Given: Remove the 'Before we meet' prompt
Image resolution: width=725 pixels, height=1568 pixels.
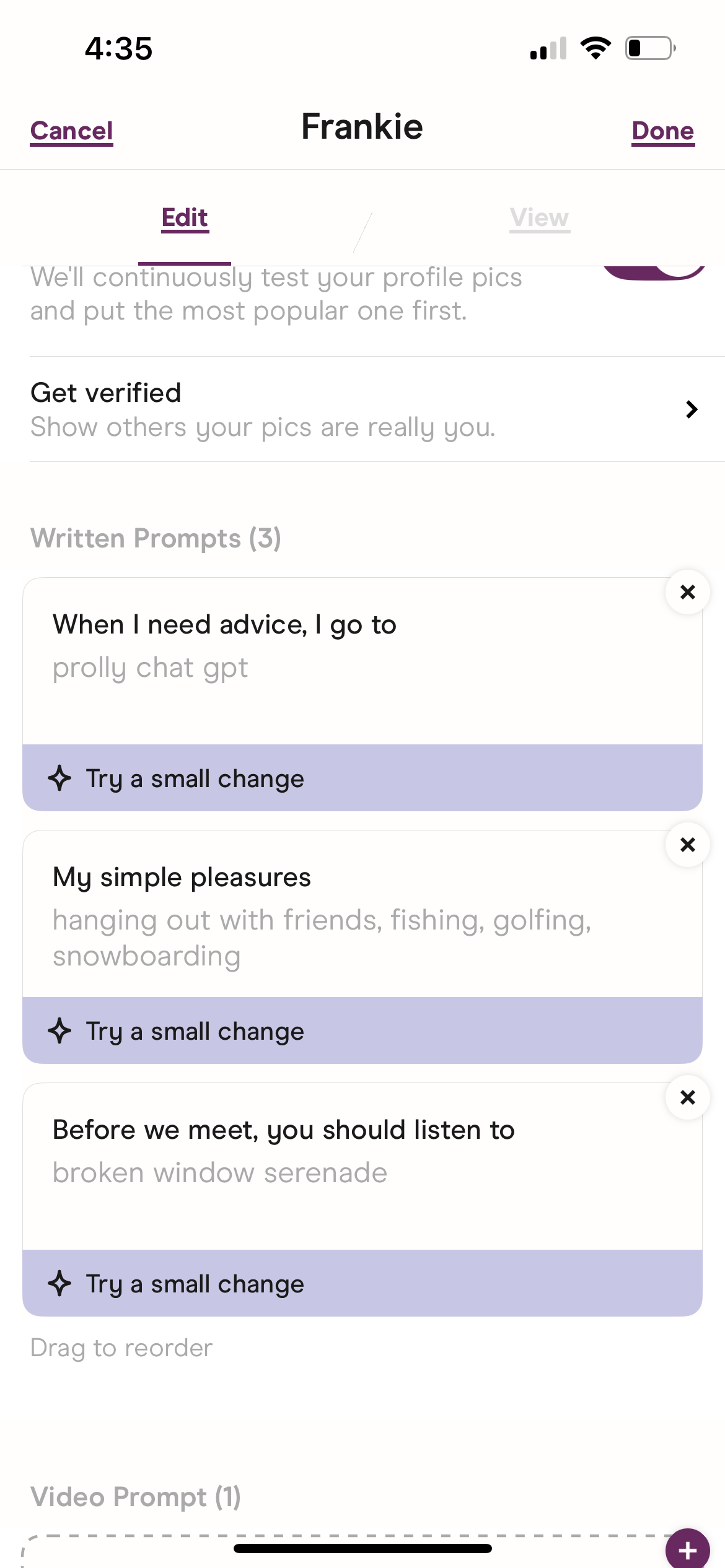Looking at the screenshot, I should pos(687,1097).
